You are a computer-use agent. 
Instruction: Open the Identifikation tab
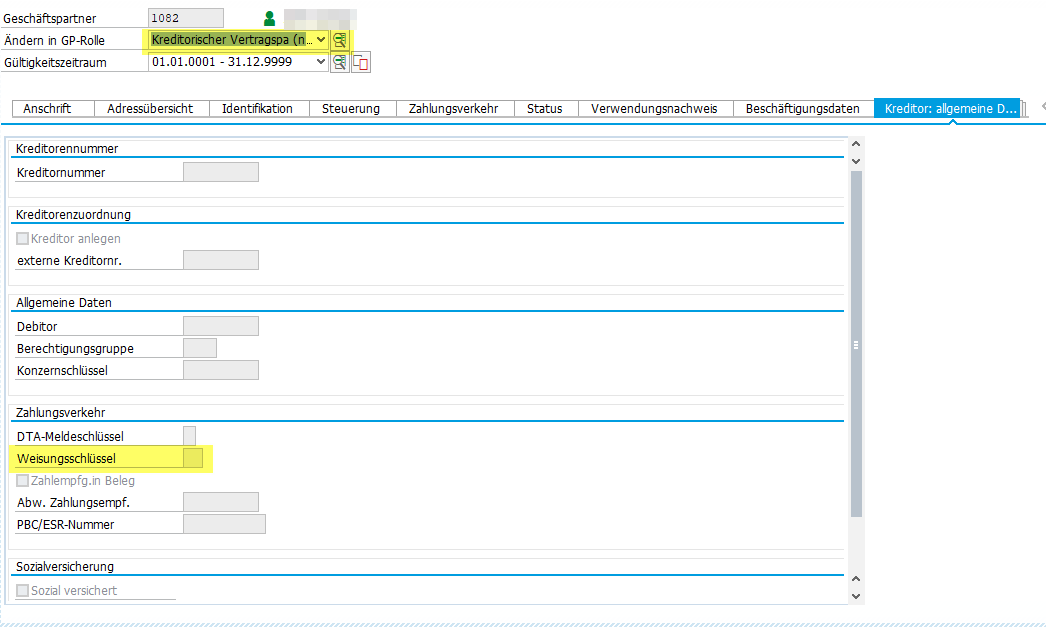point(257,108)
